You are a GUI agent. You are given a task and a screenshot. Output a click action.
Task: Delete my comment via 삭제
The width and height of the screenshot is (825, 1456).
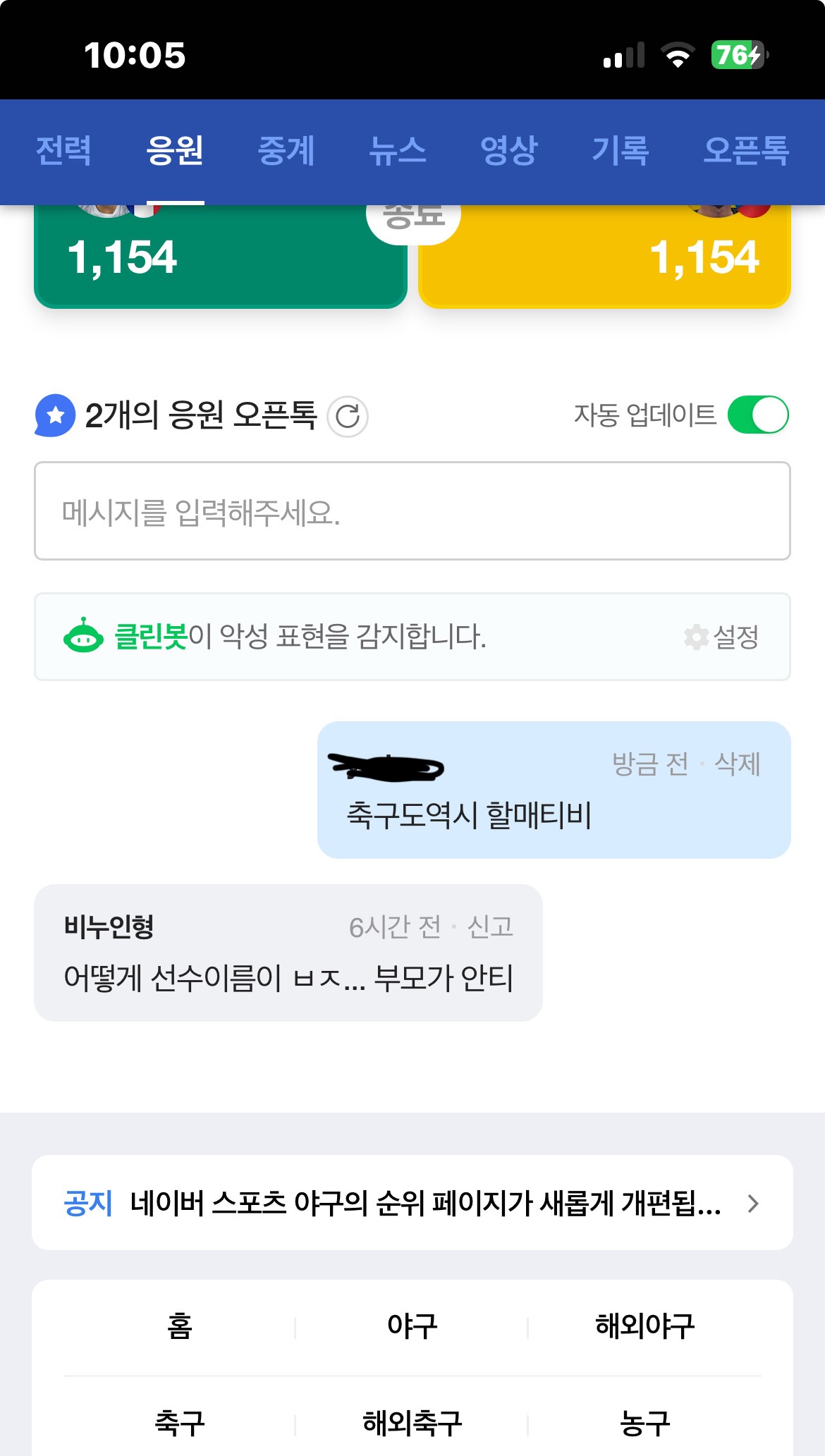point(737,764)
